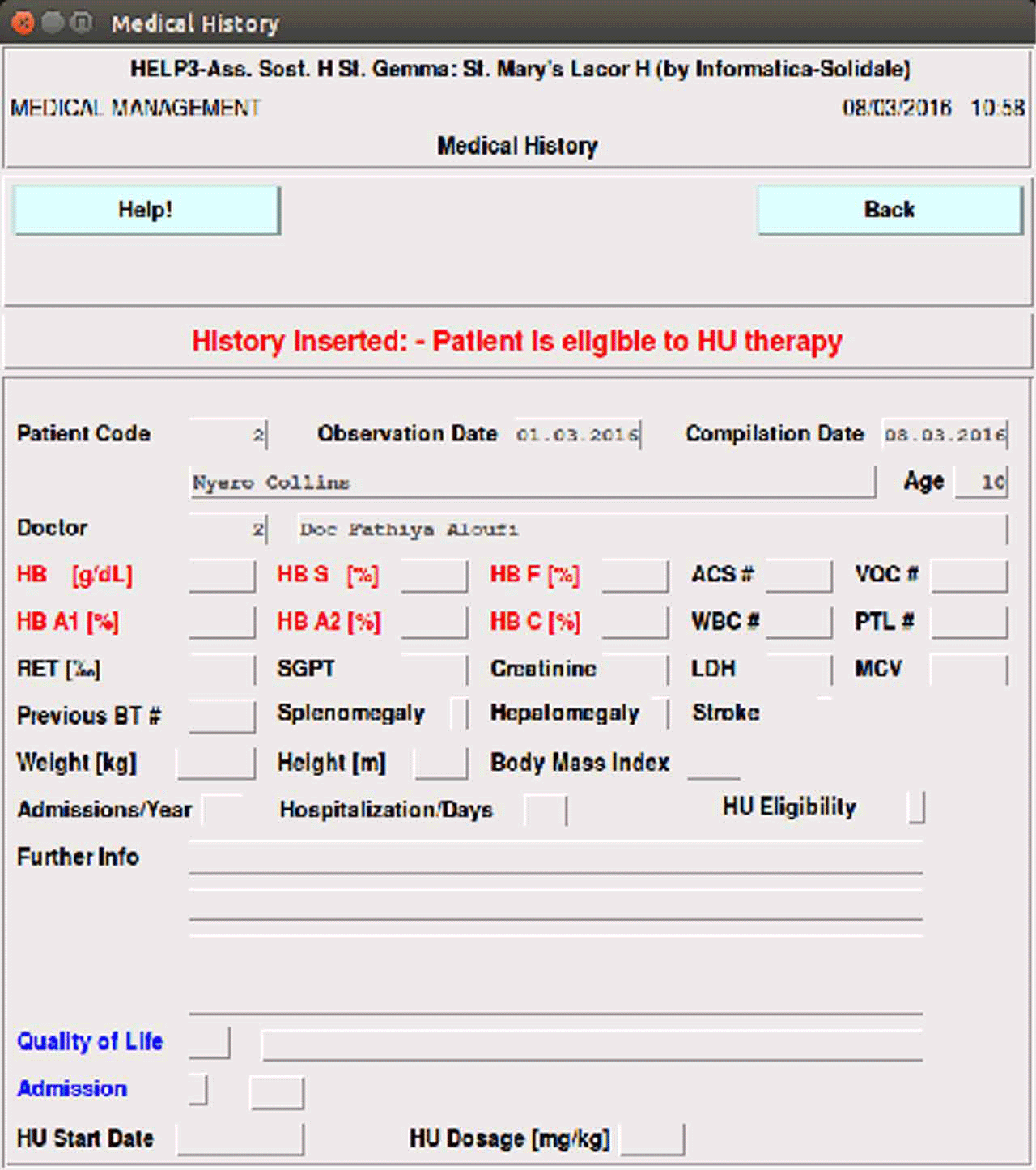Click the RET input field
Image resolution: width=1036 pixels, height=1170 pixels.
tap(222, 670)
